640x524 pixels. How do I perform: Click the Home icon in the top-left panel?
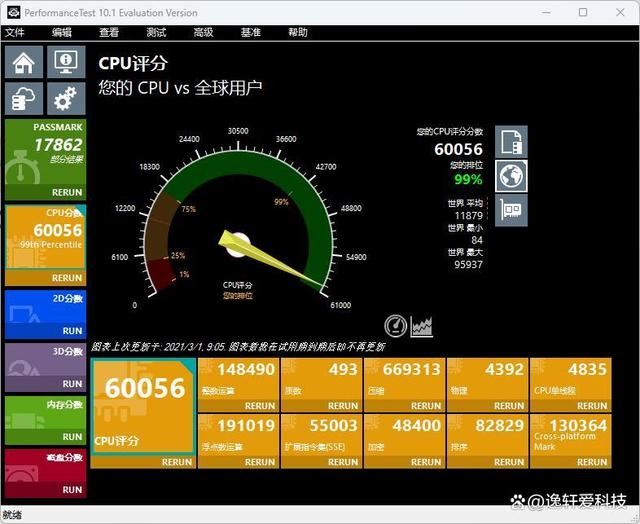(x=24, y=62)
